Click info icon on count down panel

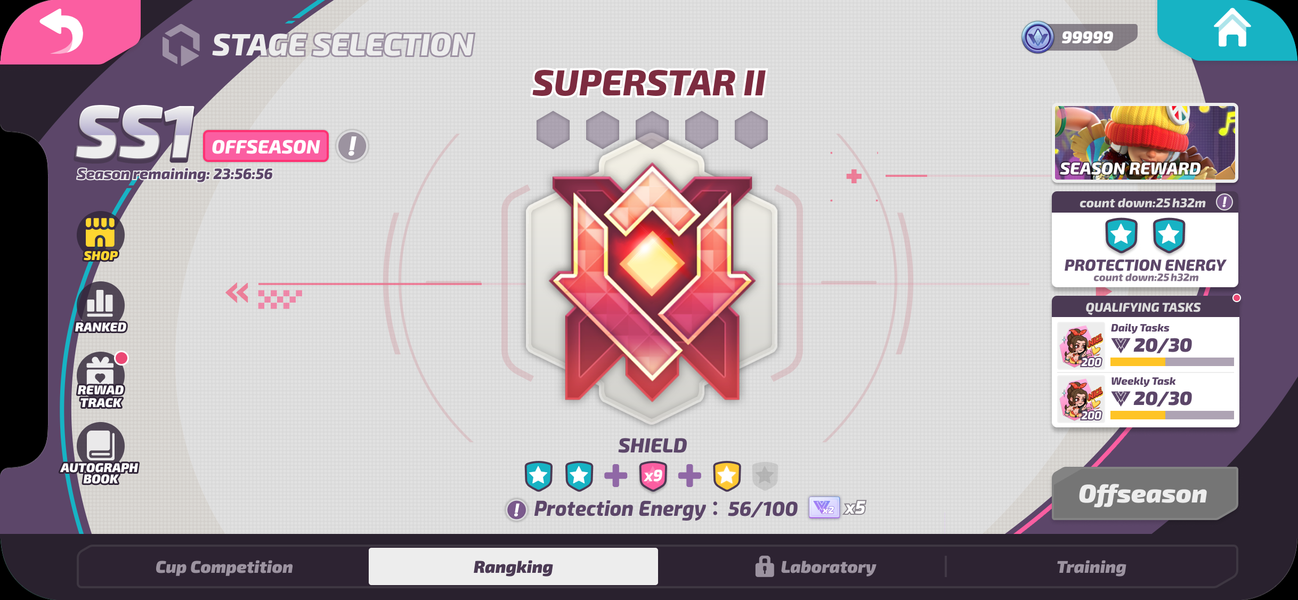1224,202
